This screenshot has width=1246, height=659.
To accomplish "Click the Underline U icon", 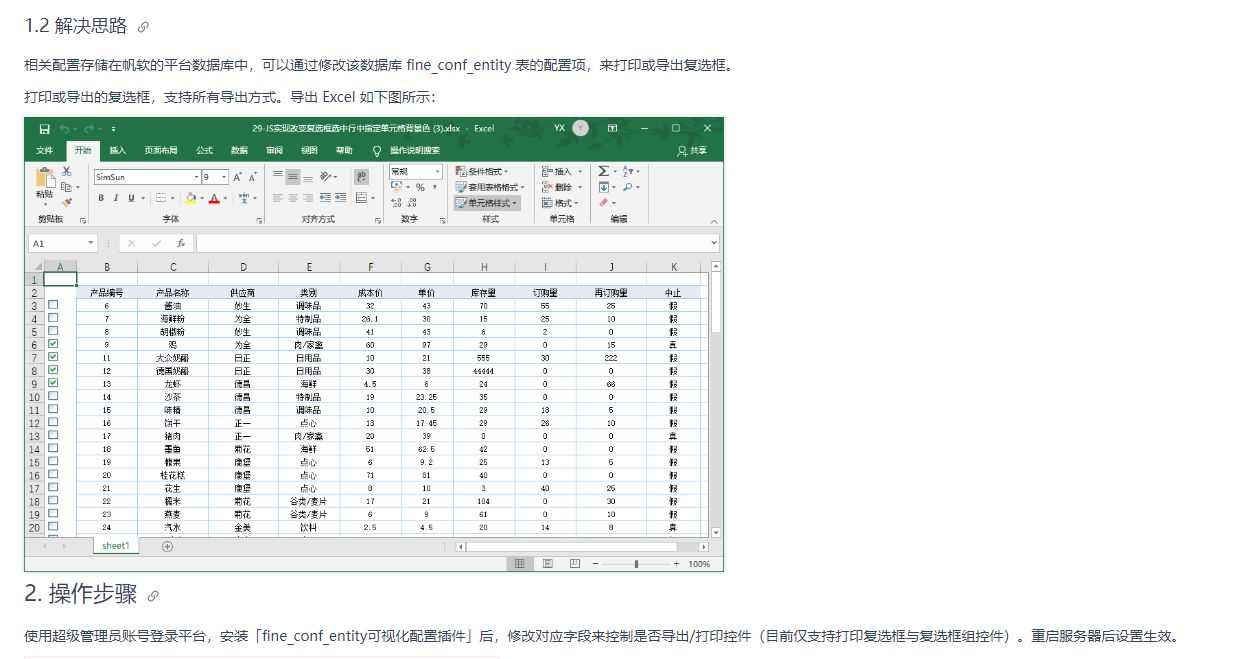I will point(130,198).
